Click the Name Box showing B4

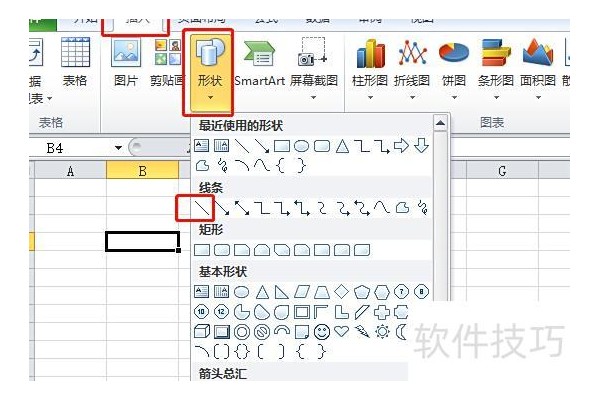tap(72, 148)
